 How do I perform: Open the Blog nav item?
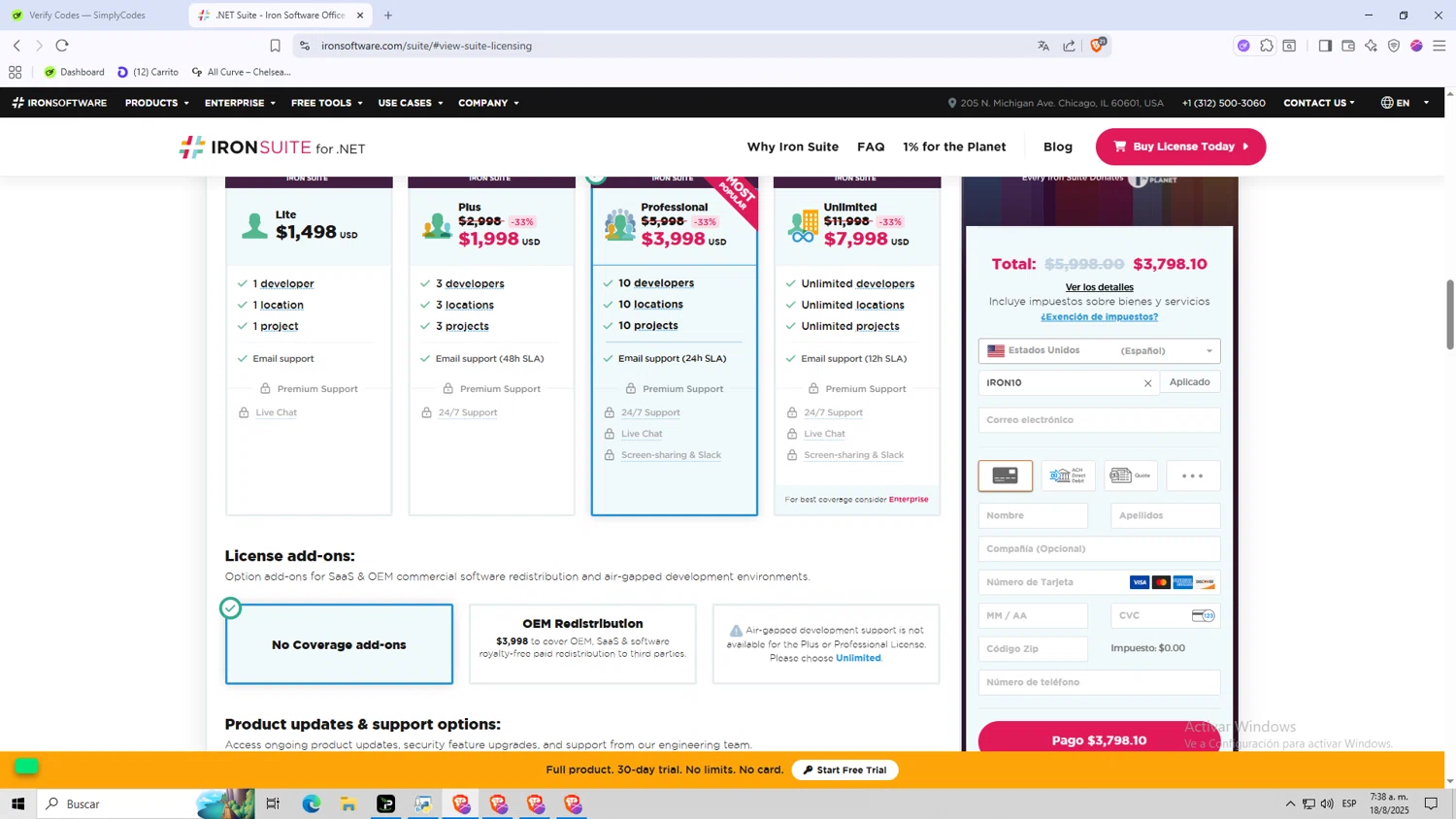(x=1058, y=147)
